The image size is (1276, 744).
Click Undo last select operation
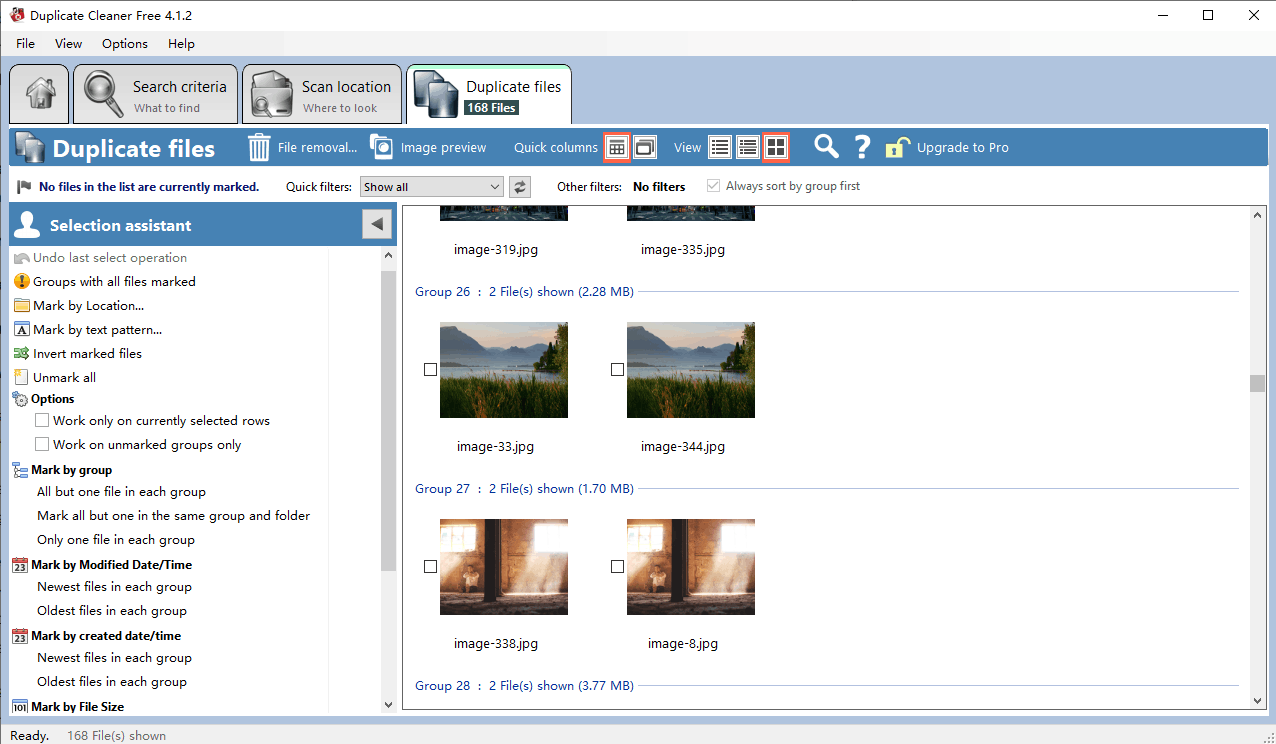pos(101,258)
